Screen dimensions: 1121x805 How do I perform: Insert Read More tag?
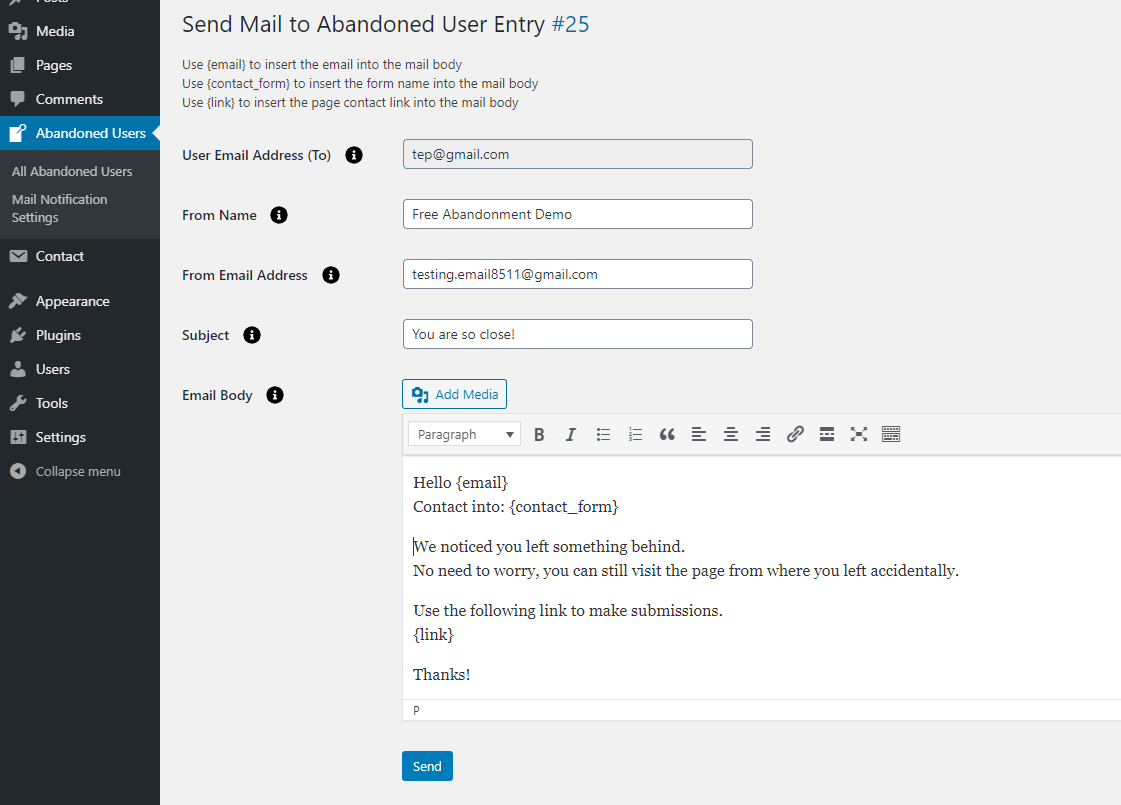[x=827, y=434]
